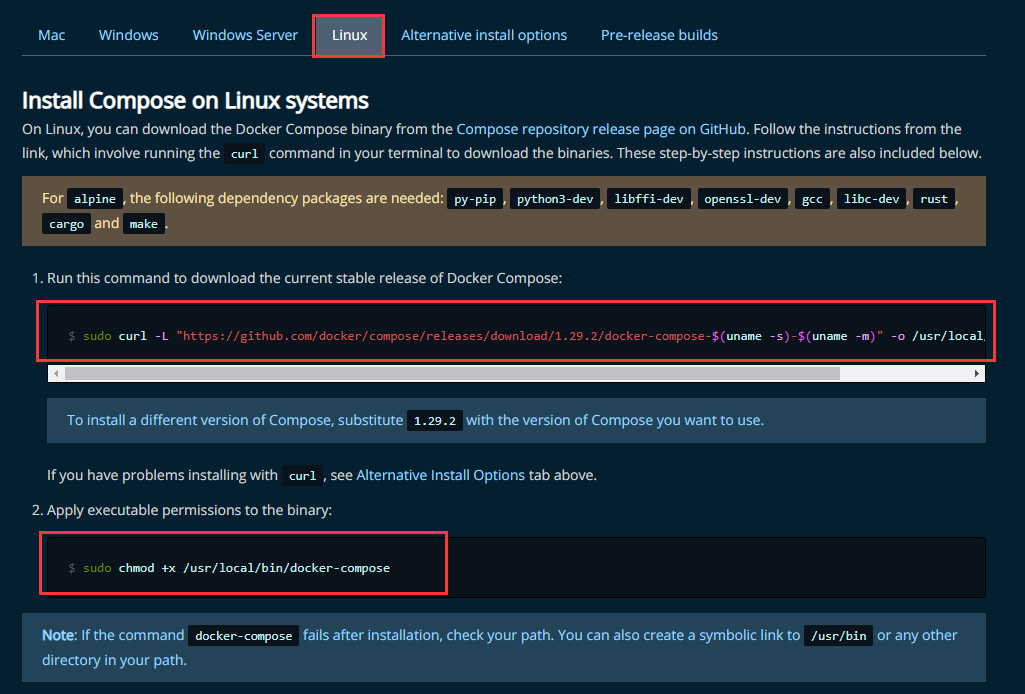
Task: Open the Windows tab
Action: click(128, 35)
